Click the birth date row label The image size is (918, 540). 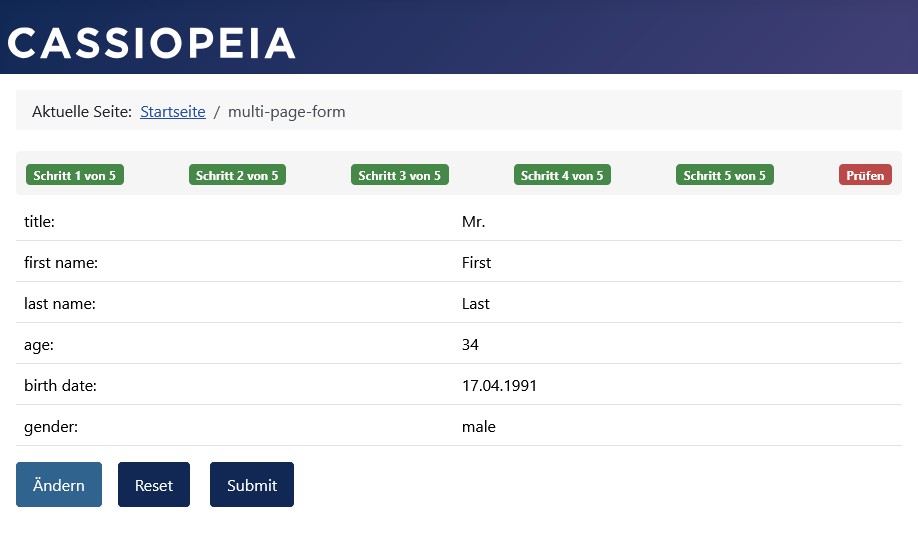(x=60, y=386)
